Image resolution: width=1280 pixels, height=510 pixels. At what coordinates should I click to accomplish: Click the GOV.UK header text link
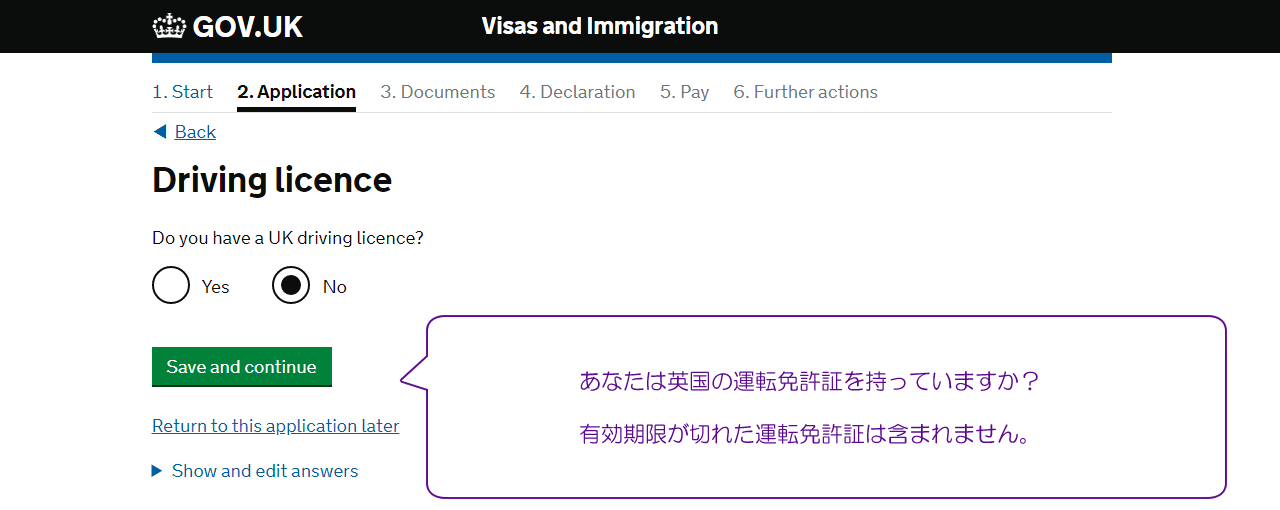click(x=247, y=26)
